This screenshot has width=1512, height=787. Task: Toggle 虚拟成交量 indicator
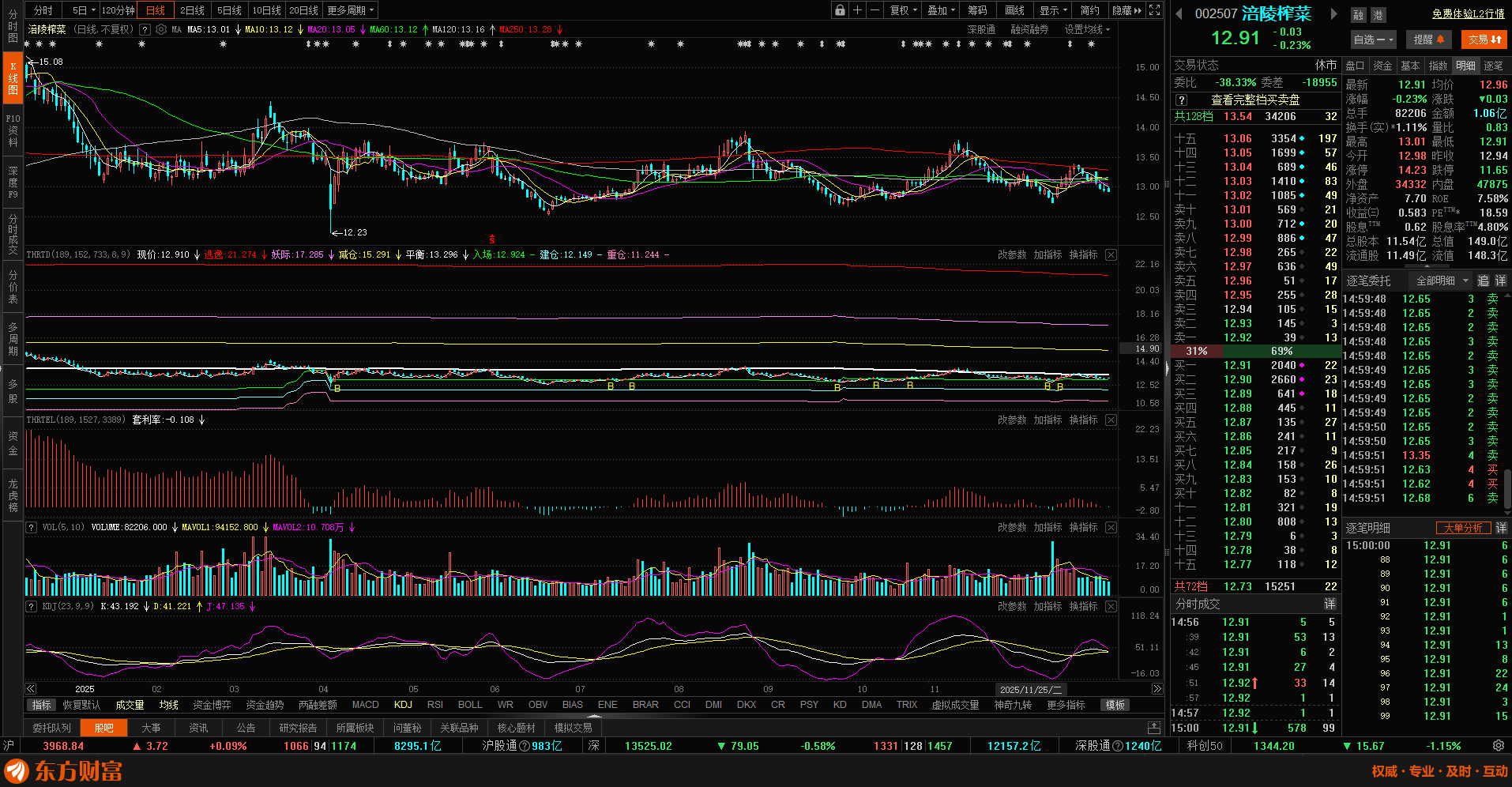pos(955,705)
